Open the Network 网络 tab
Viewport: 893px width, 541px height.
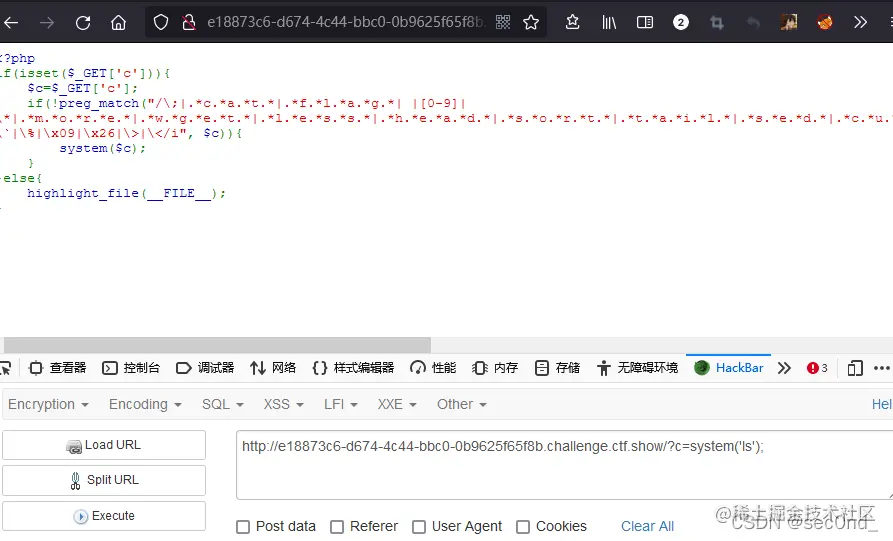click(273, 368)
